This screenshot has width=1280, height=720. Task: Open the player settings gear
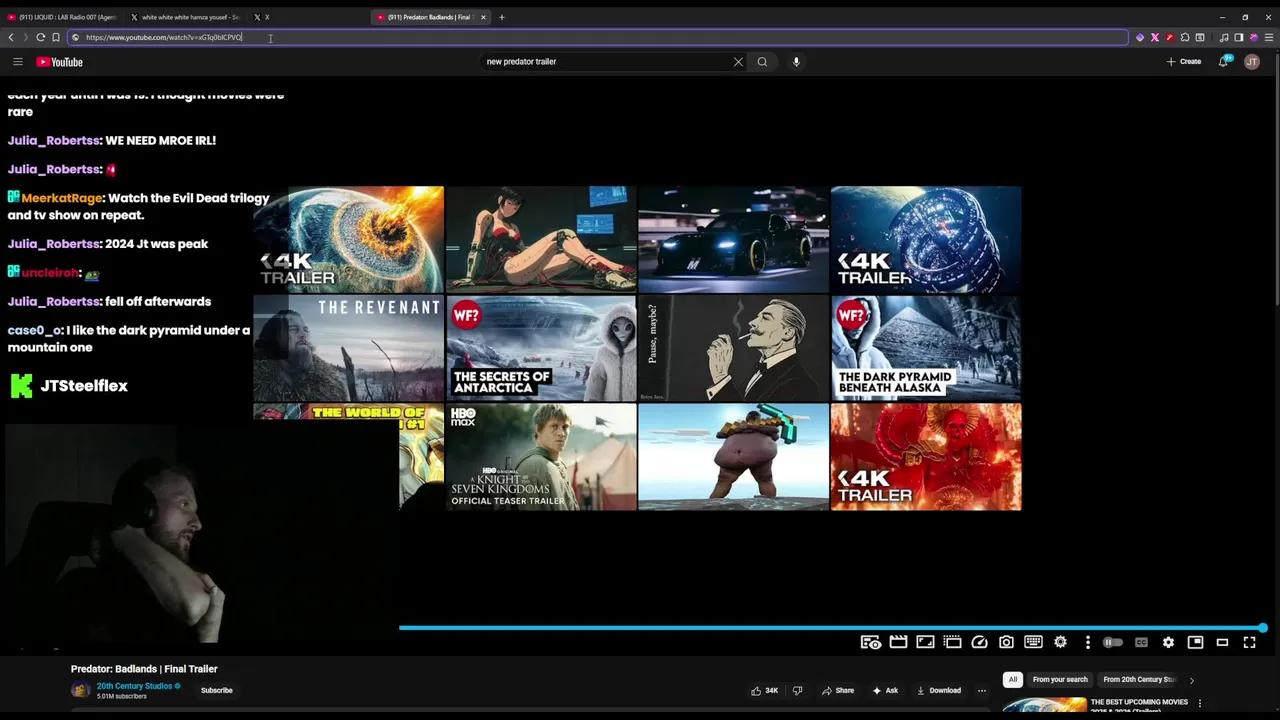1168,642
